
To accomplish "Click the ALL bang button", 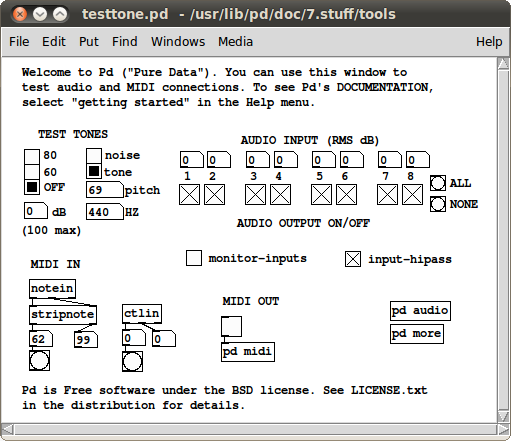I will coord(438,183).
